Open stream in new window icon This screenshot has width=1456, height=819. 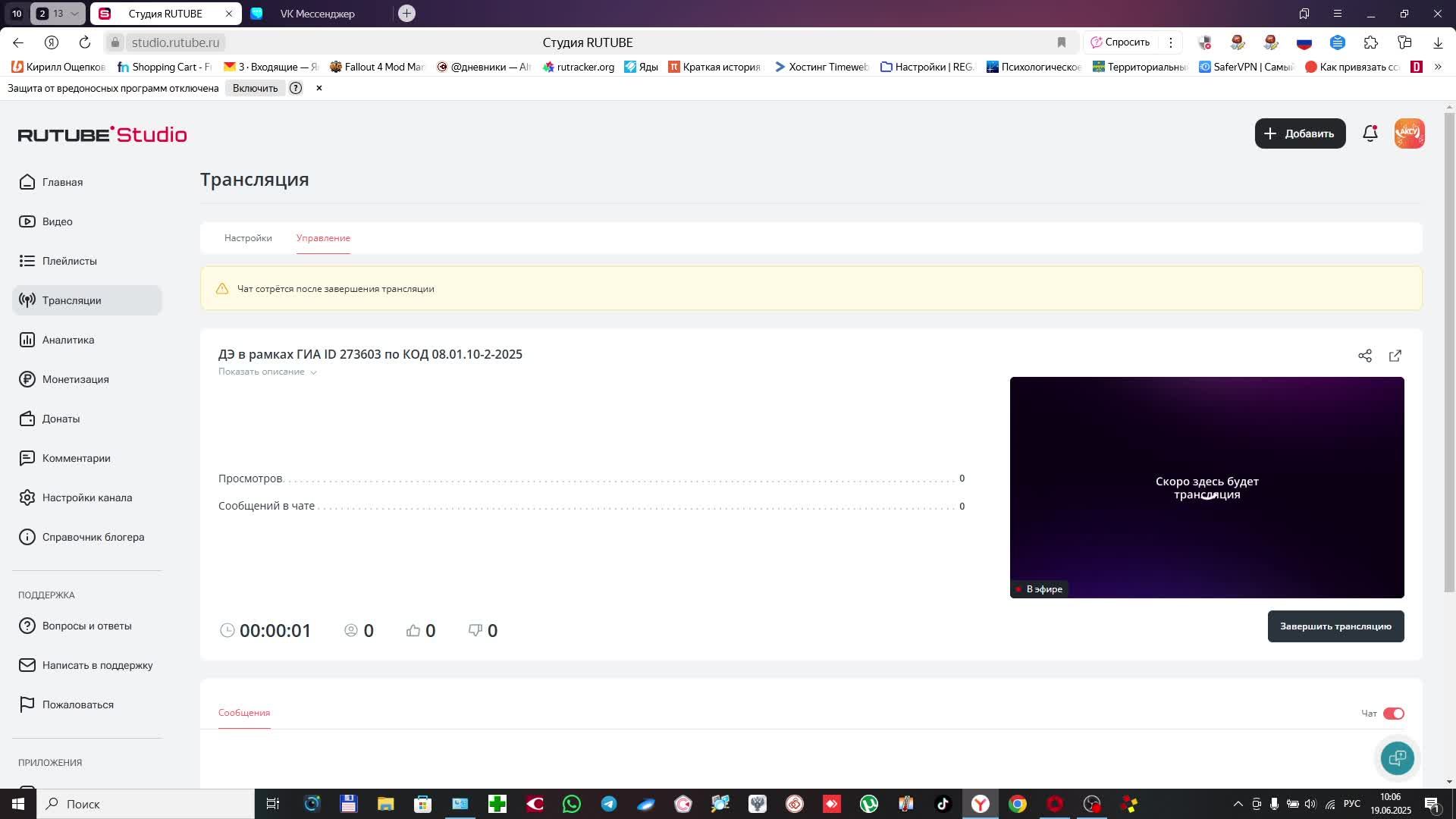pyautogui.click(x=1395, y=356)
